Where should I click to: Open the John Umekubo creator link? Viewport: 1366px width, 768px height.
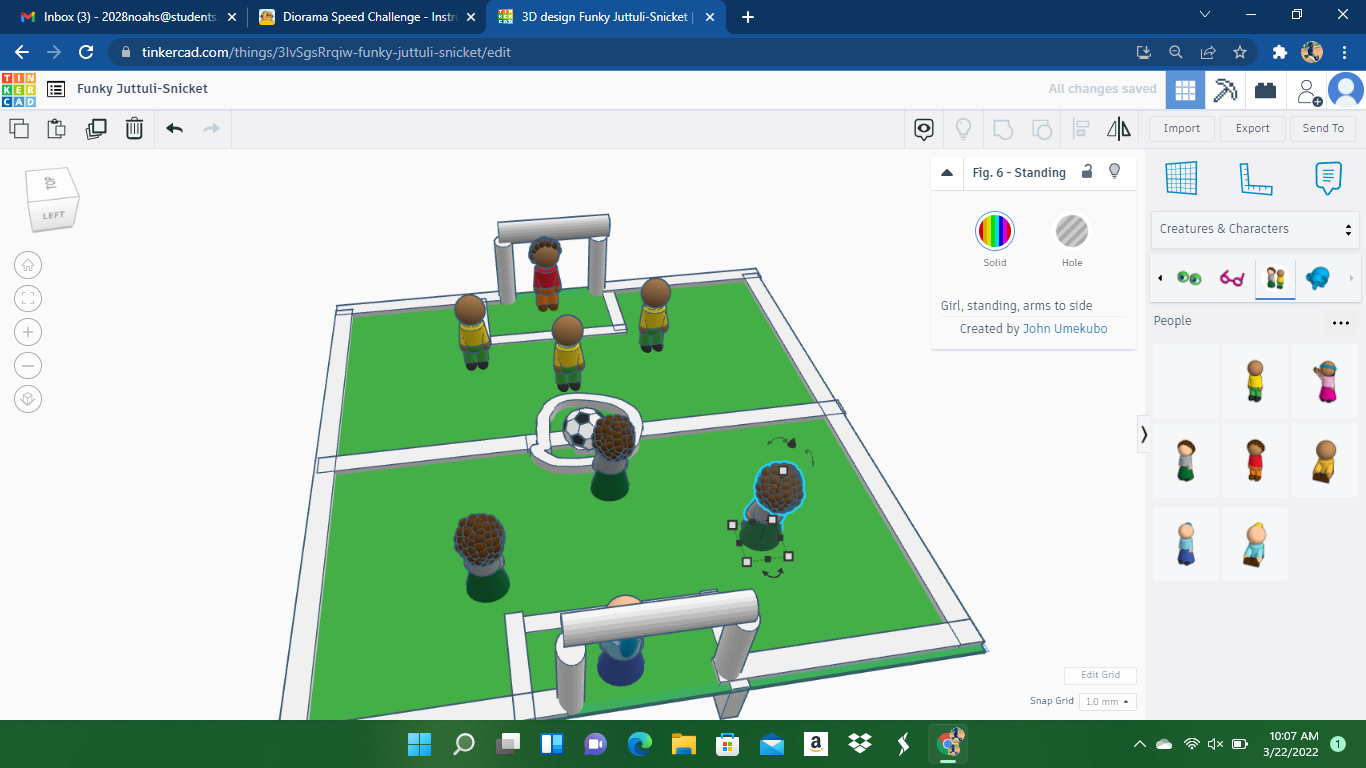(x=1064, y=329)
